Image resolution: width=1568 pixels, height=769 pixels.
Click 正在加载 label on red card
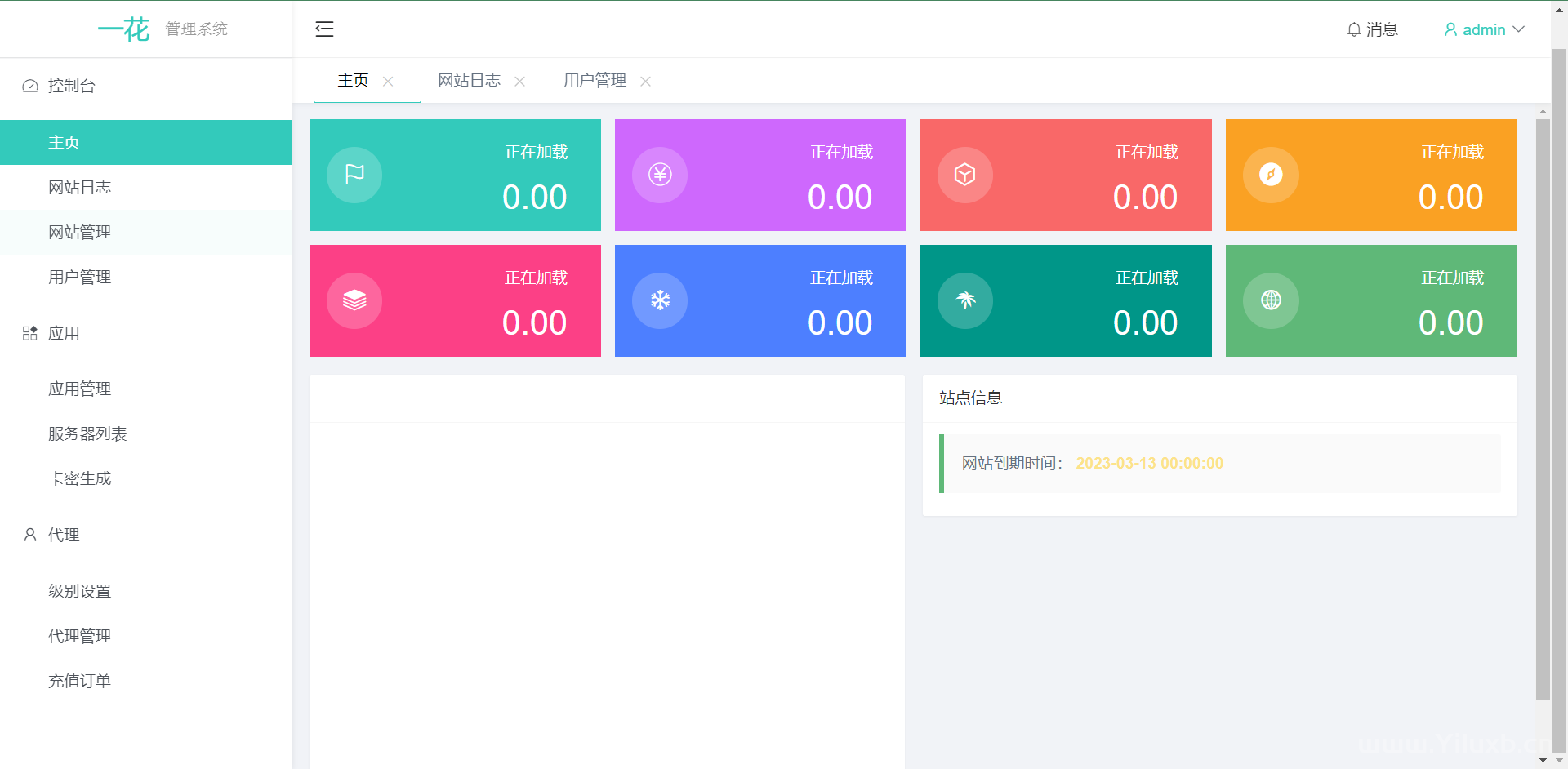pos(1147,152)
